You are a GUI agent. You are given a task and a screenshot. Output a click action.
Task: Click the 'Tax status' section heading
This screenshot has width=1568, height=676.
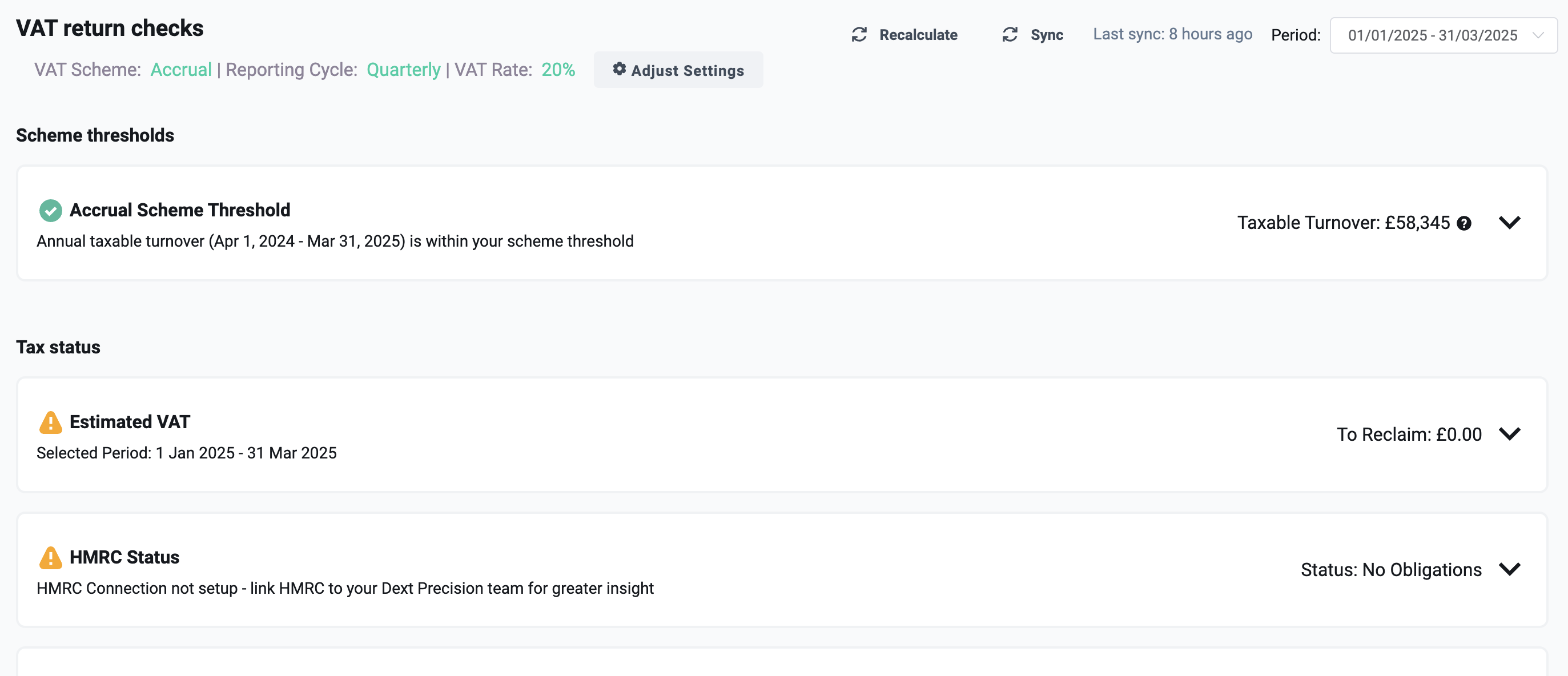click(x=58, y=347)
